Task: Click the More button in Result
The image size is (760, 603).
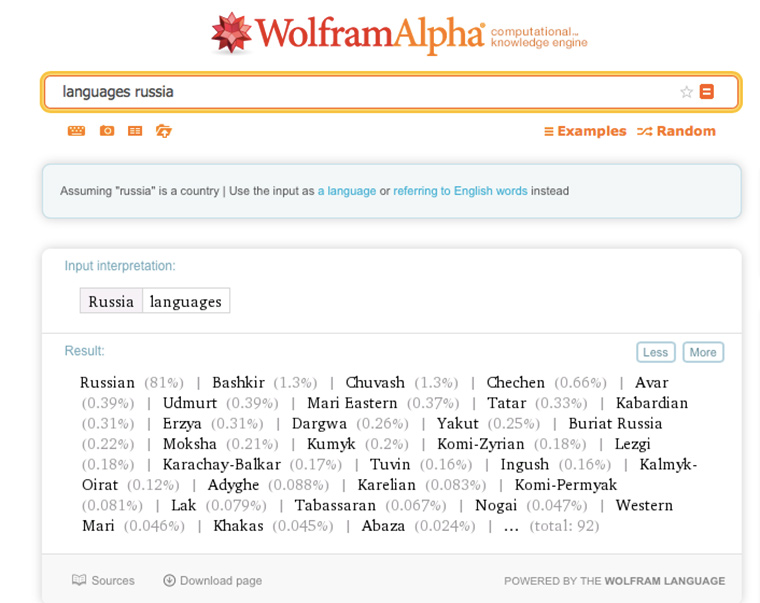Action: [x=703, y=352]
